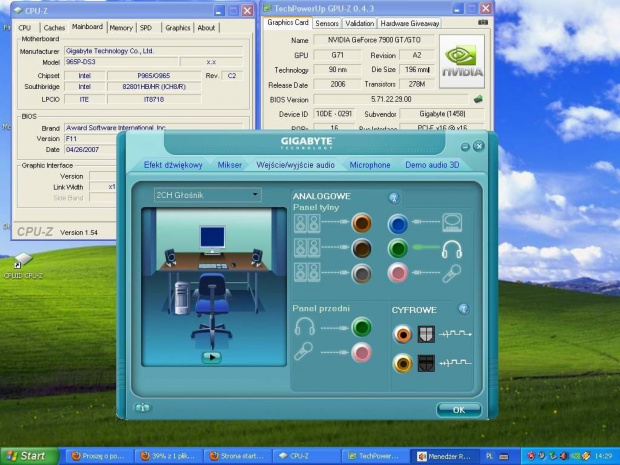Click the gray rear panel analog jack
The image size is (620, 465).
[361, 273]
